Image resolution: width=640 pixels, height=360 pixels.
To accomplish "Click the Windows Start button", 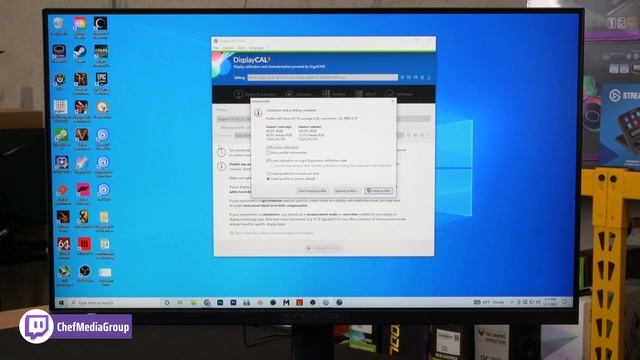I will [62, 302].
